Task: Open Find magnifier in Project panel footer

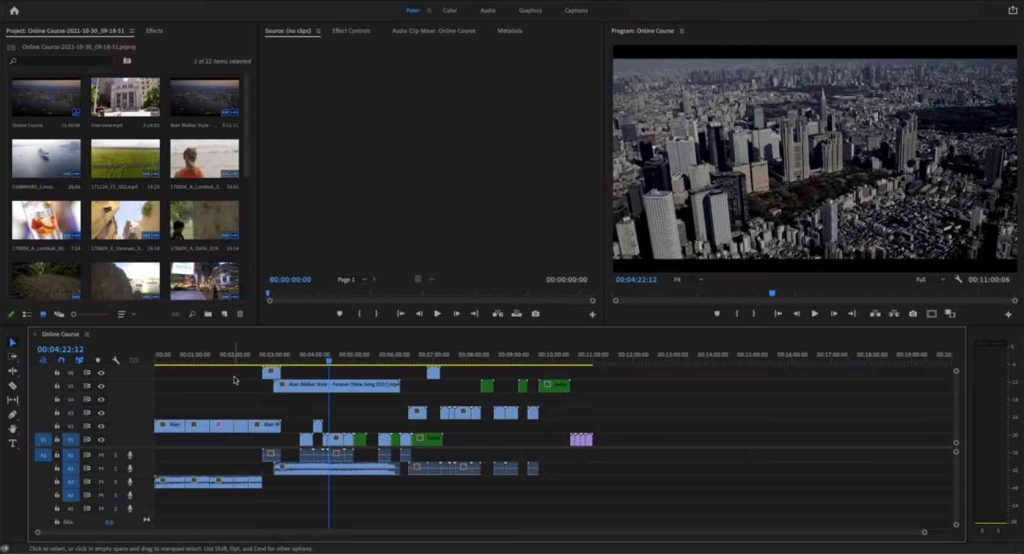Action: tap(192, 314)
